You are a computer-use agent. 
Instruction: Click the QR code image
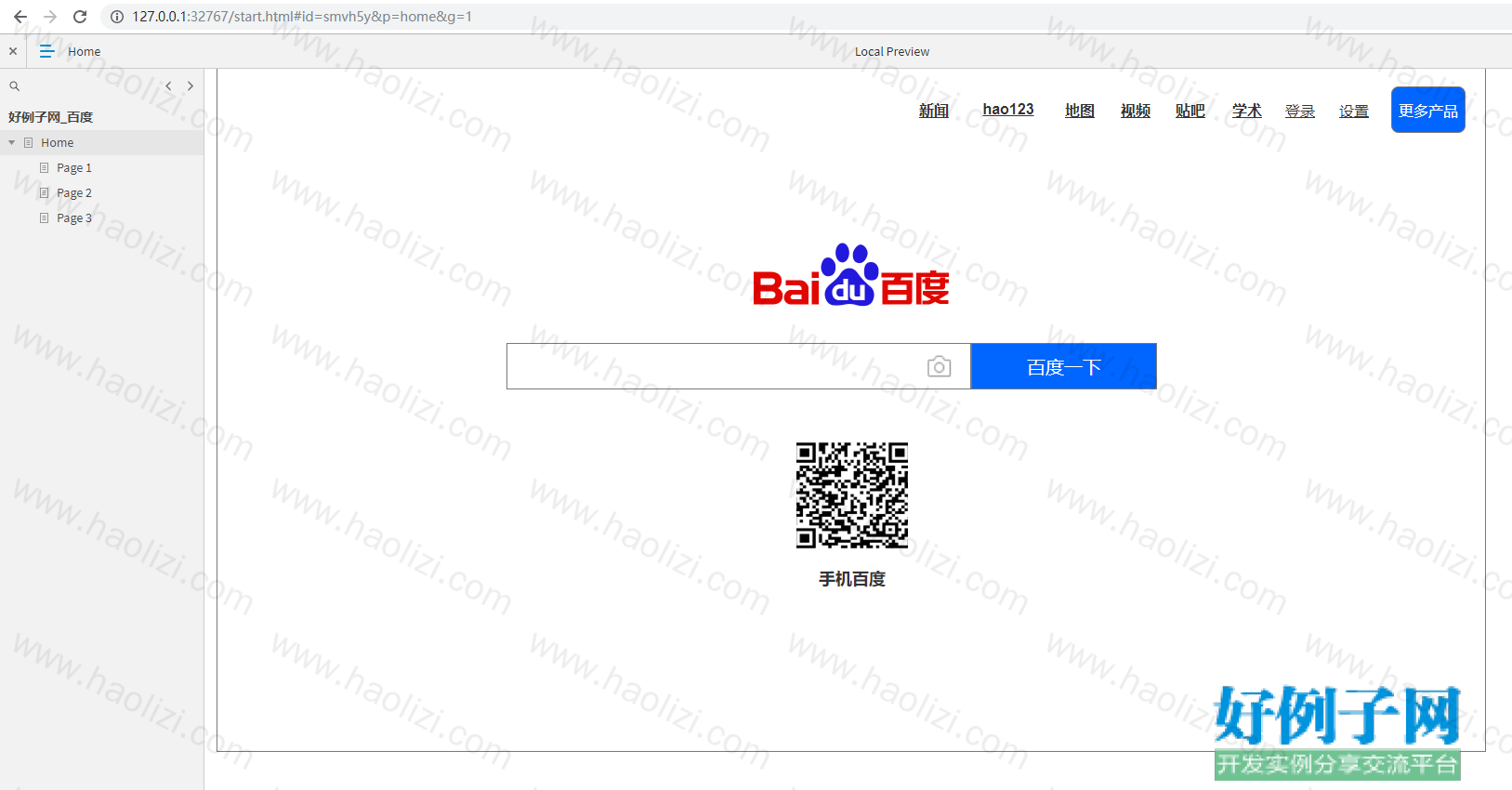coord(852,495)
